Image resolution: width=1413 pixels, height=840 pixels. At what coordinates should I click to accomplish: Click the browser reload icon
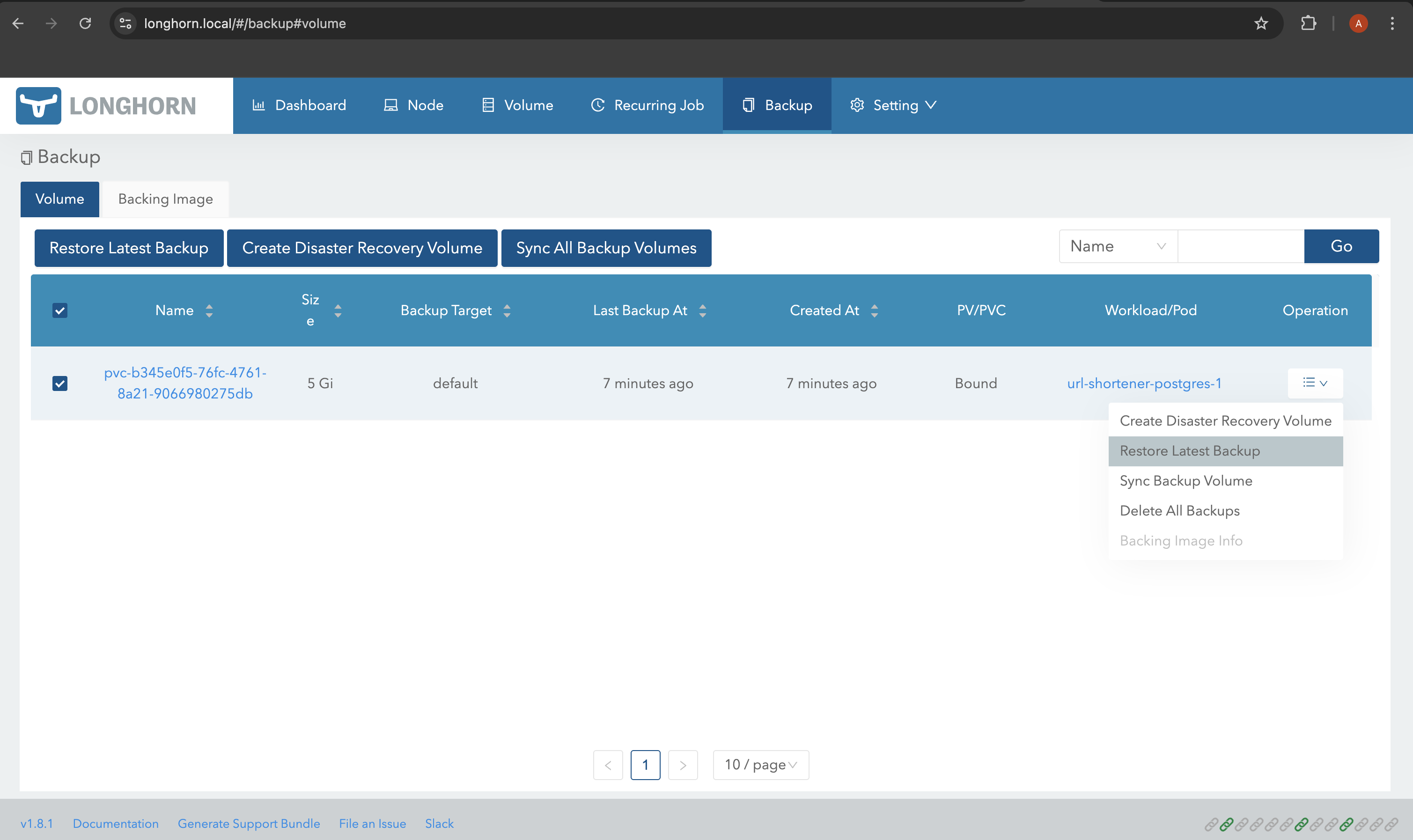[86, 23]
